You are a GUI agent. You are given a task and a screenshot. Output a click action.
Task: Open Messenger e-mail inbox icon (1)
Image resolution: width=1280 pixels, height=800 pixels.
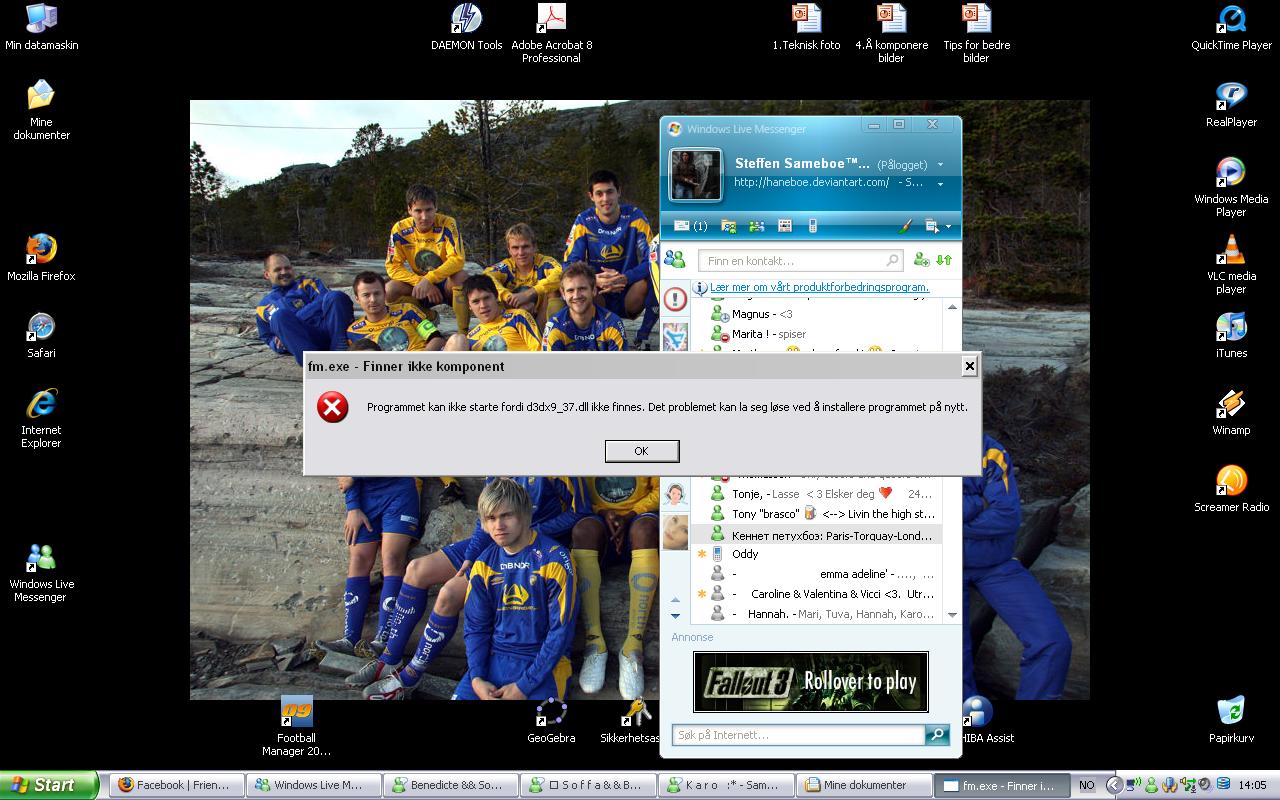pyautogui.click(x=690, y=226)
